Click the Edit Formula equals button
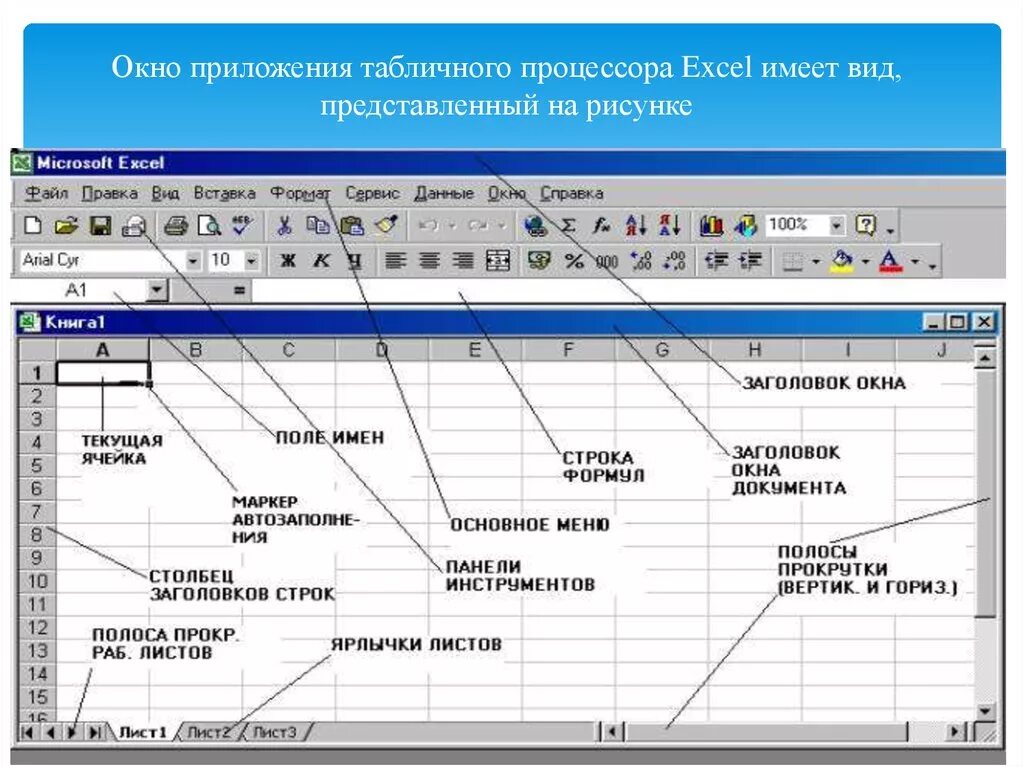This screenshot has width=1024, height=767. (239, 290)
